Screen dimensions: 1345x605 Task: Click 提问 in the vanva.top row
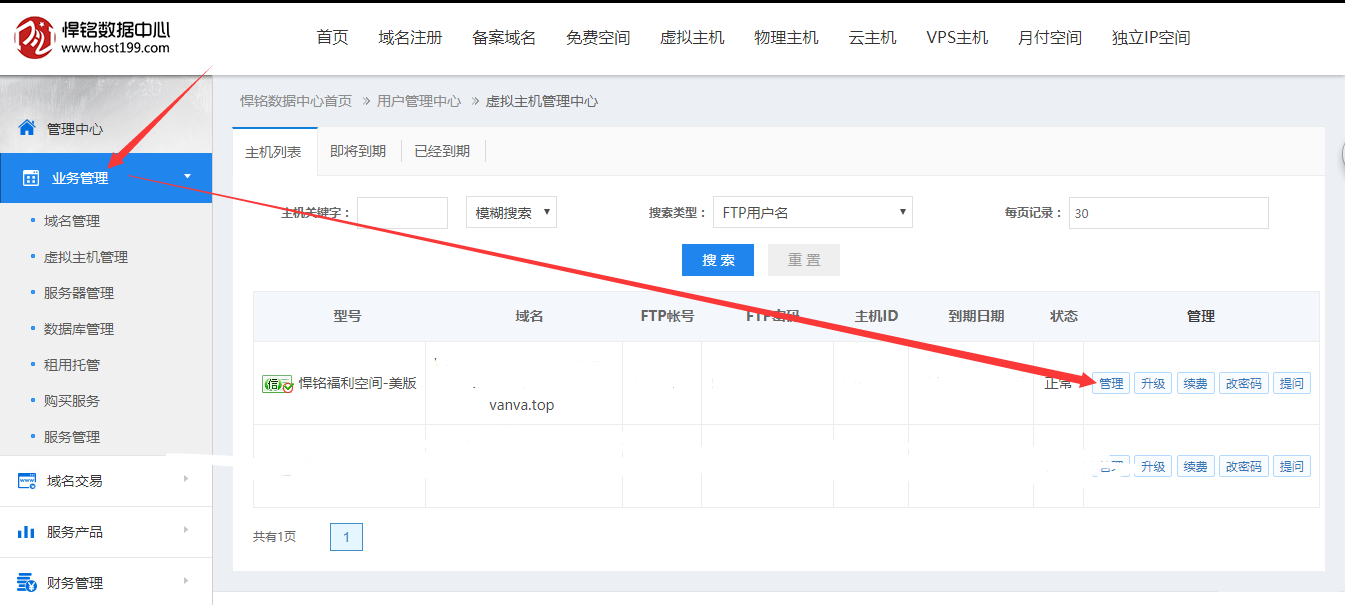coord(1292,383)
